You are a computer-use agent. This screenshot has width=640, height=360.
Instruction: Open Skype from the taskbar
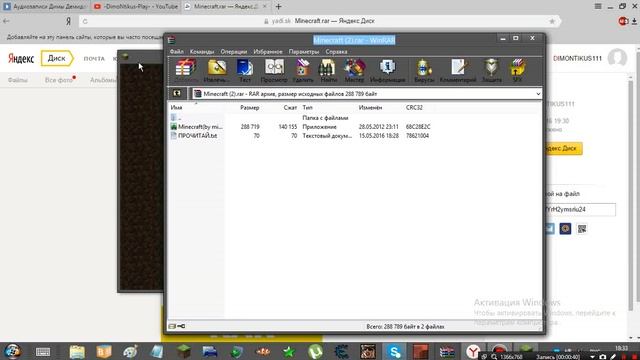[394, 351]
